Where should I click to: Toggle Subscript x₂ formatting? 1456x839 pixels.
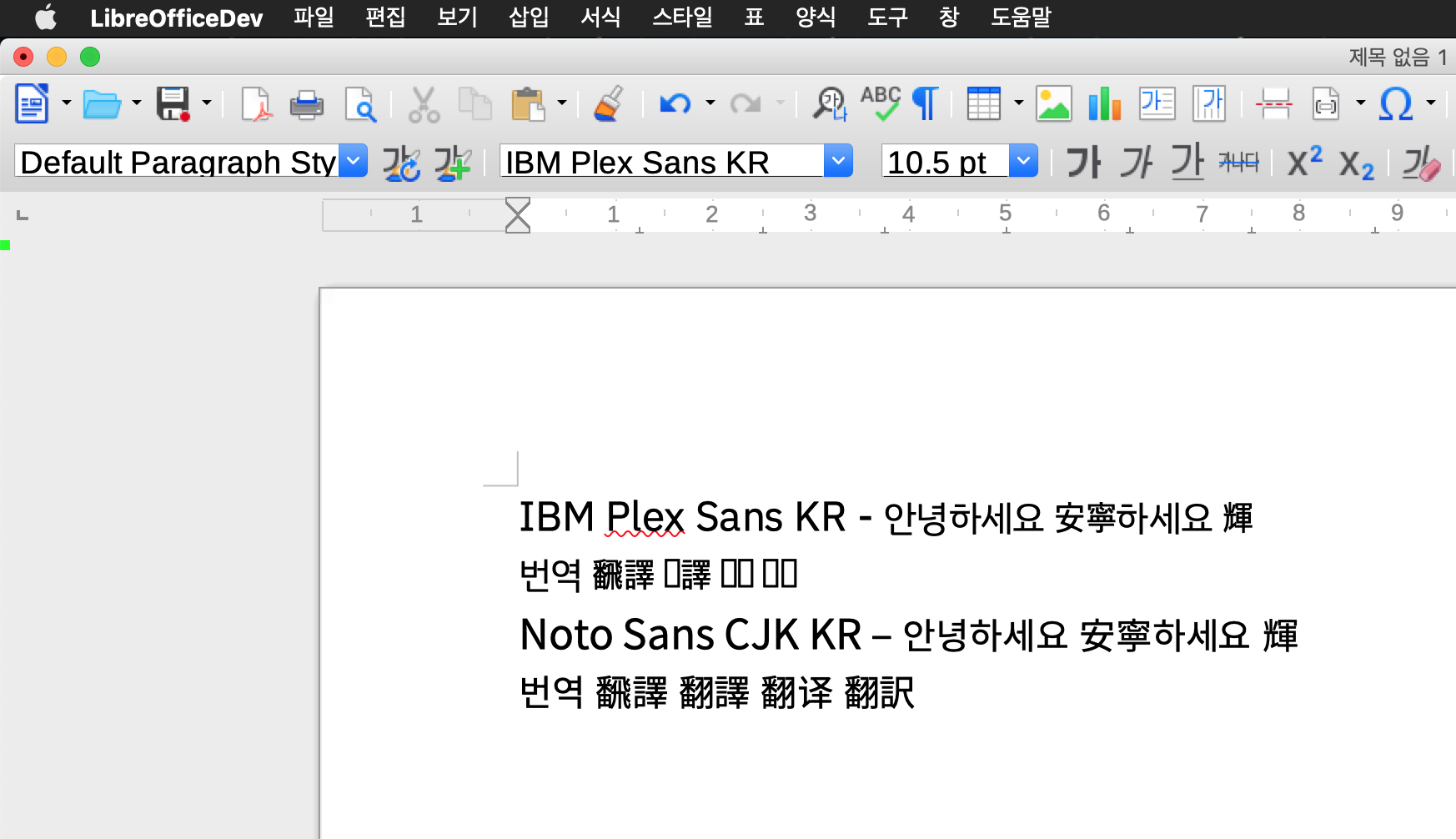pos(1356,164)
